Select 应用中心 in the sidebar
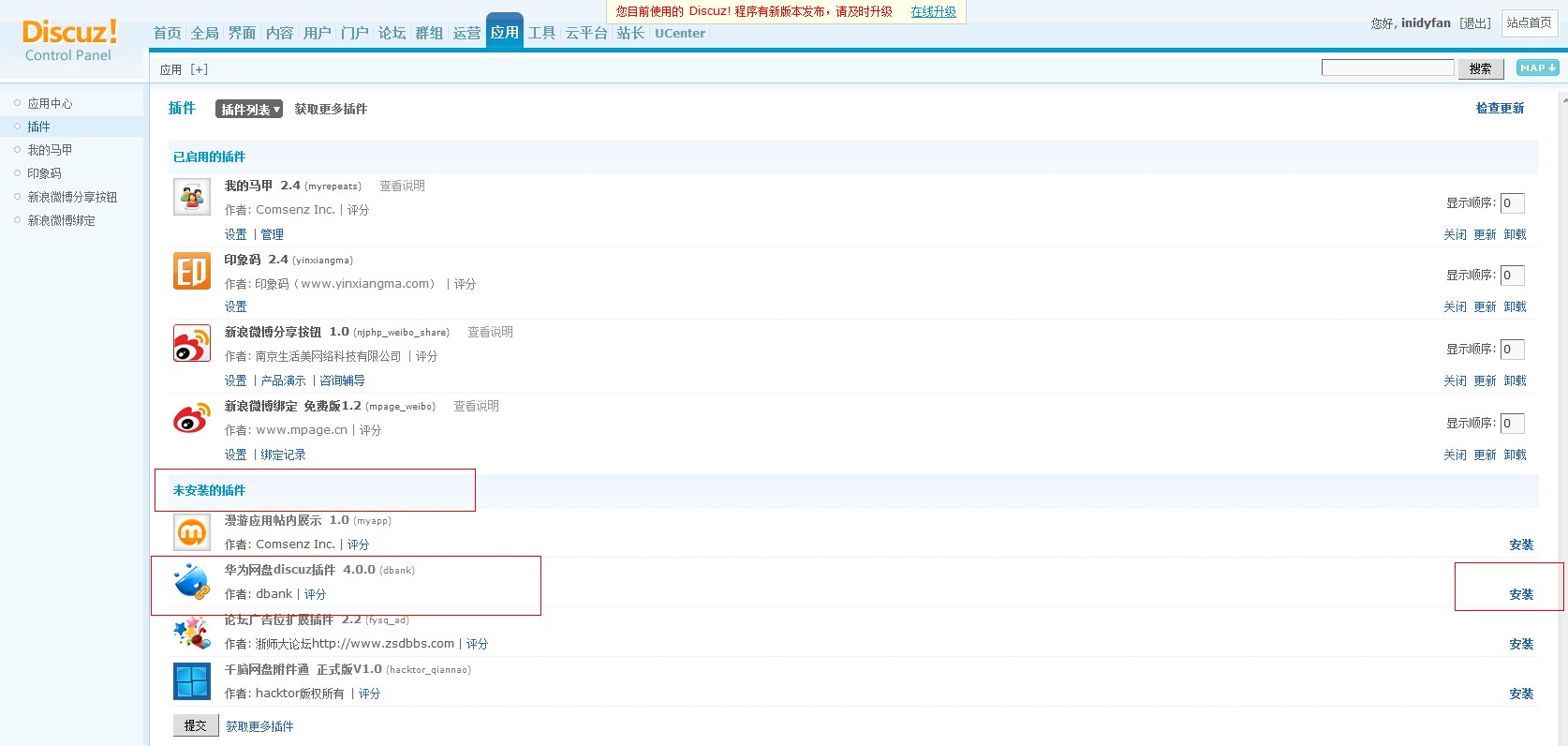The height and width of the screenshot is (746, 1568). coord(50,103)
